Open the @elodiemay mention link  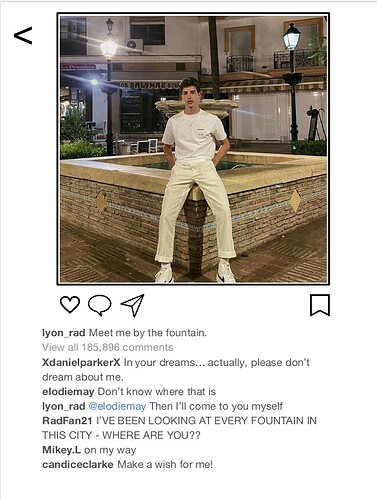117,406
